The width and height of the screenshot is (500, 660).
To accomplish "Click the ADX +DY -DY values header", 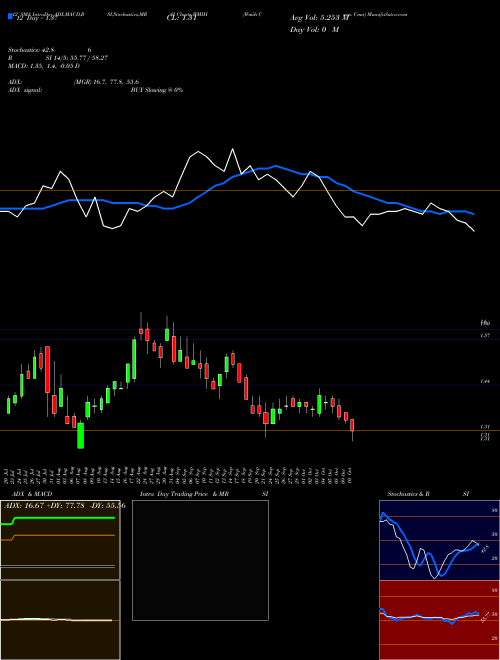I will [x=65, y=506].
